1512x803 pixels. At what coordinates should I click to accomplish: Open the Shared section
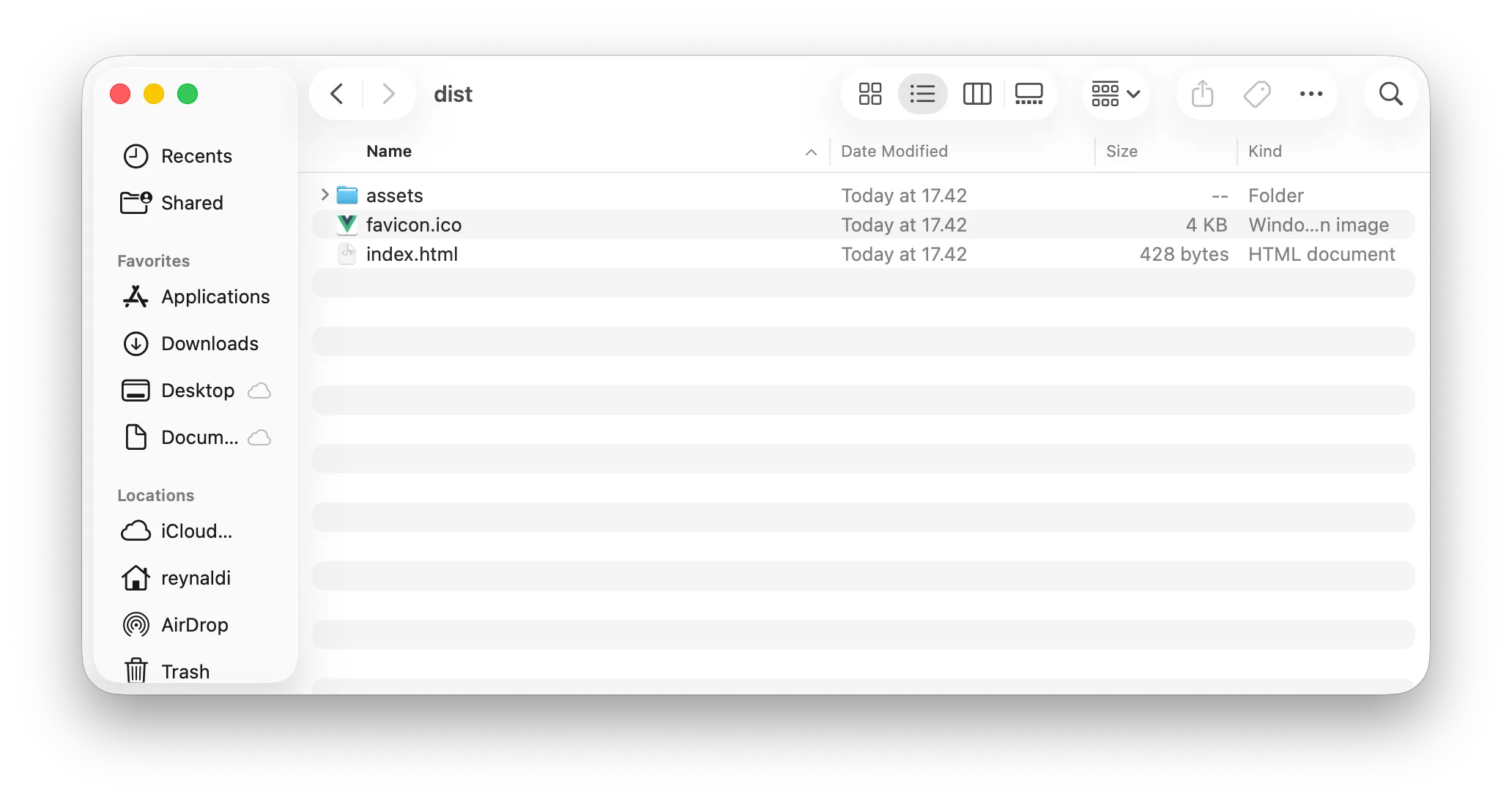[192, 203]
